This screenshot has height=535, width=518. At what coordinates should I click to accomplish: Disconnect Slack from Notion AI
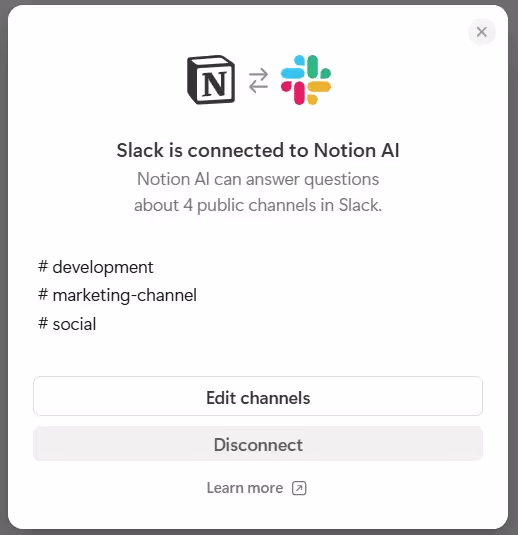click(x=258, y=444)
